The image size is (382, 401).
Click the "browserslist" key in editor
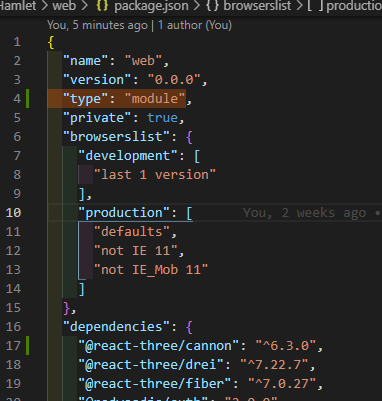point(116,137)
